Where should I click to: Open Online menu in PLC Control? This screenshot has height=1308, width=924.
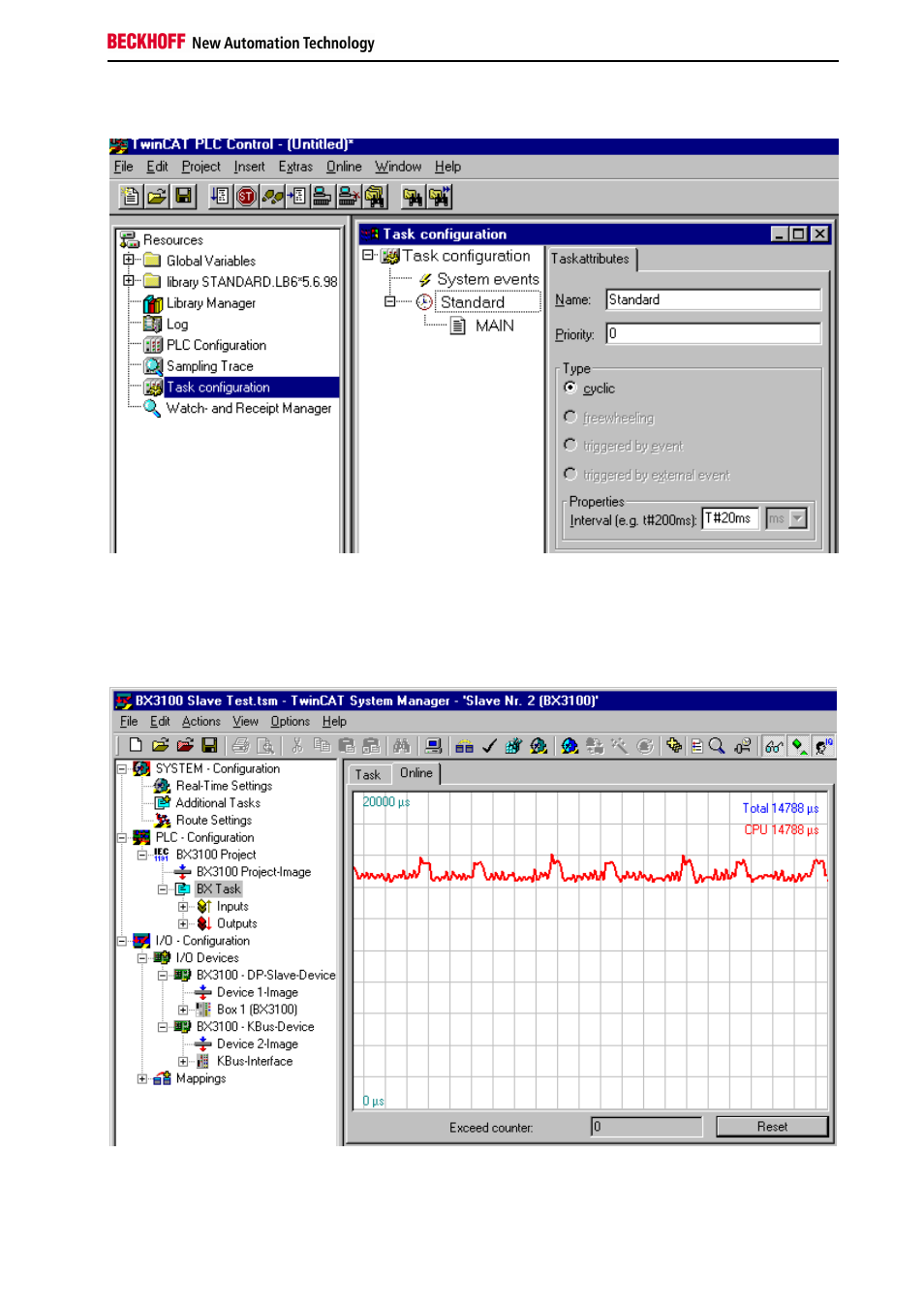(344, 167)
